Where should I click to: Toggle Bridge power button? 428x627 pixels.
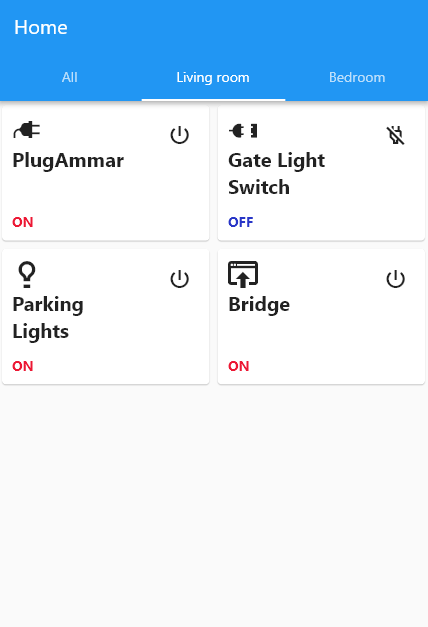[x=395, y=279]
